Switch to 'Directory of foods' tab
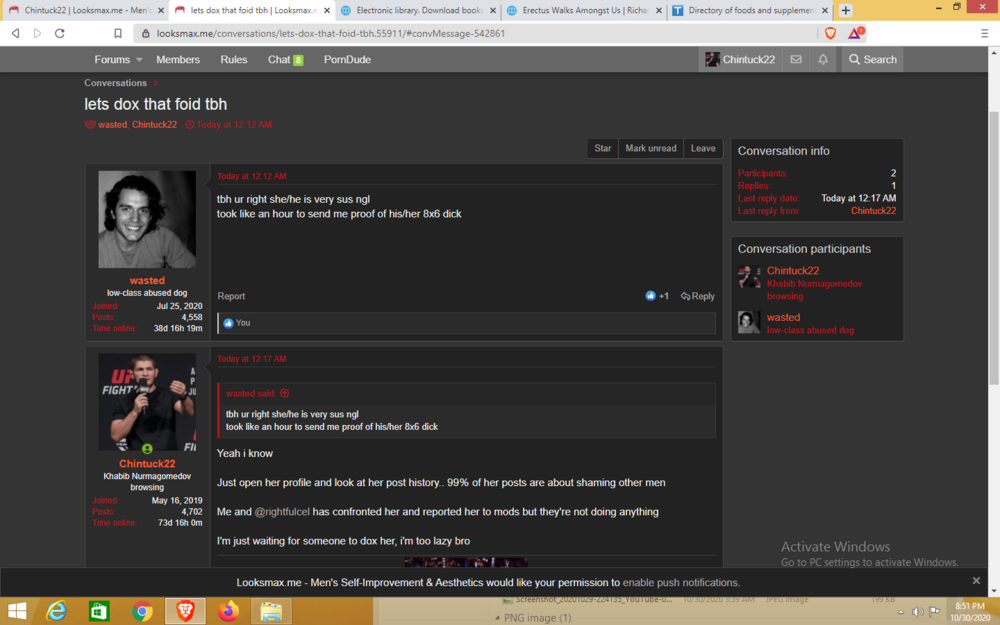Screen dimensions: 1000x625 pyautogui.click(x=750, y=10)
